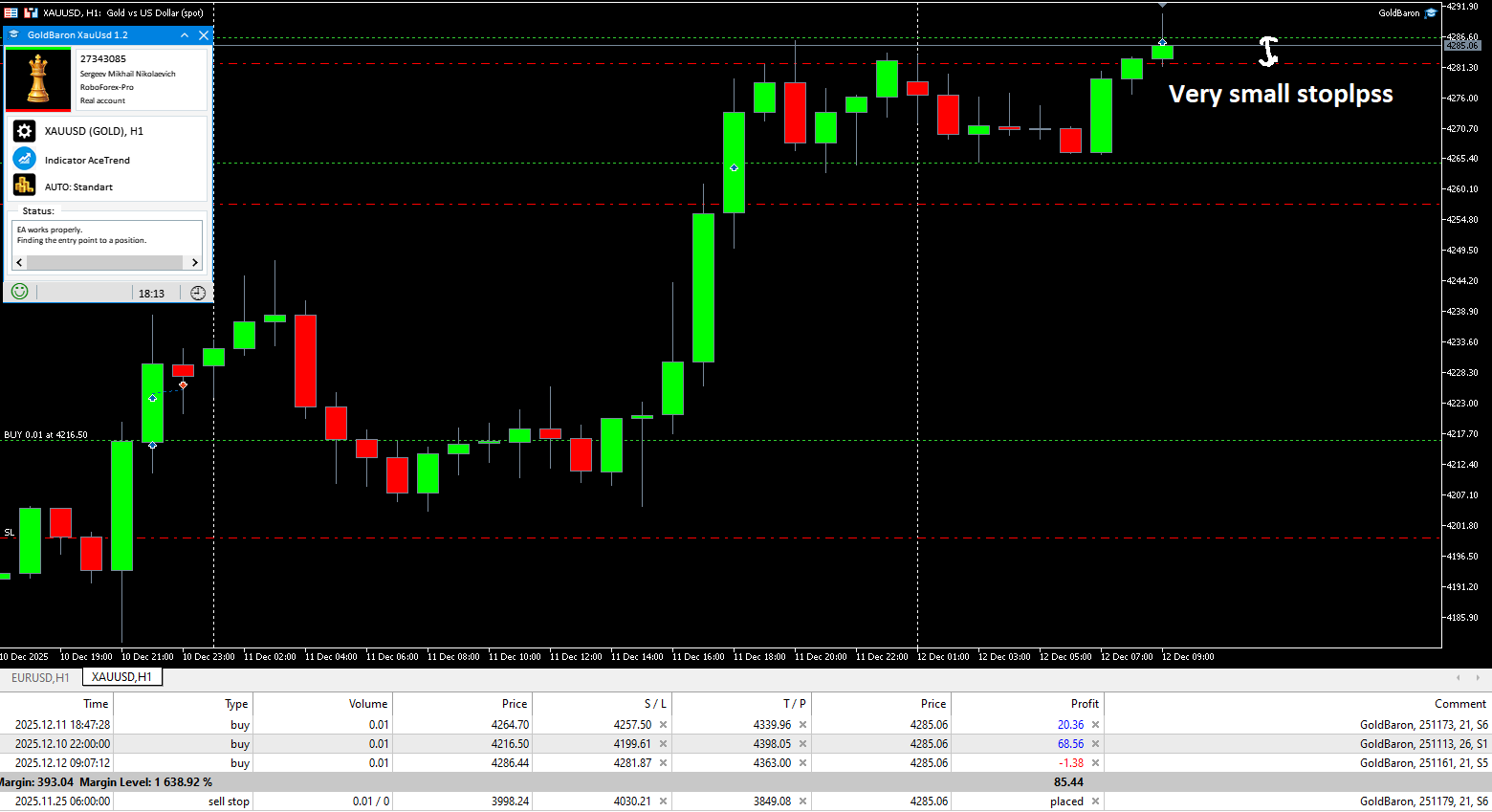Click the 18:13 time display in panel
1492x812 pixels.
151,294
